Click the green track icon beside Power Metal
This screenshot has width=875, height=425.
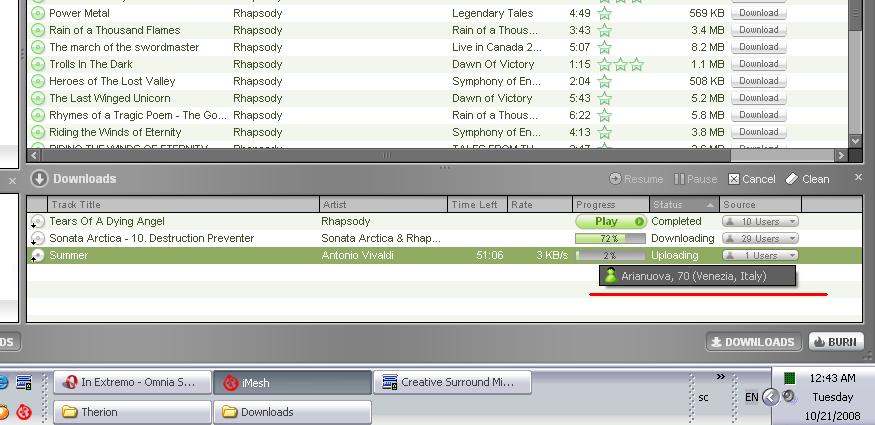pos(38,13)
